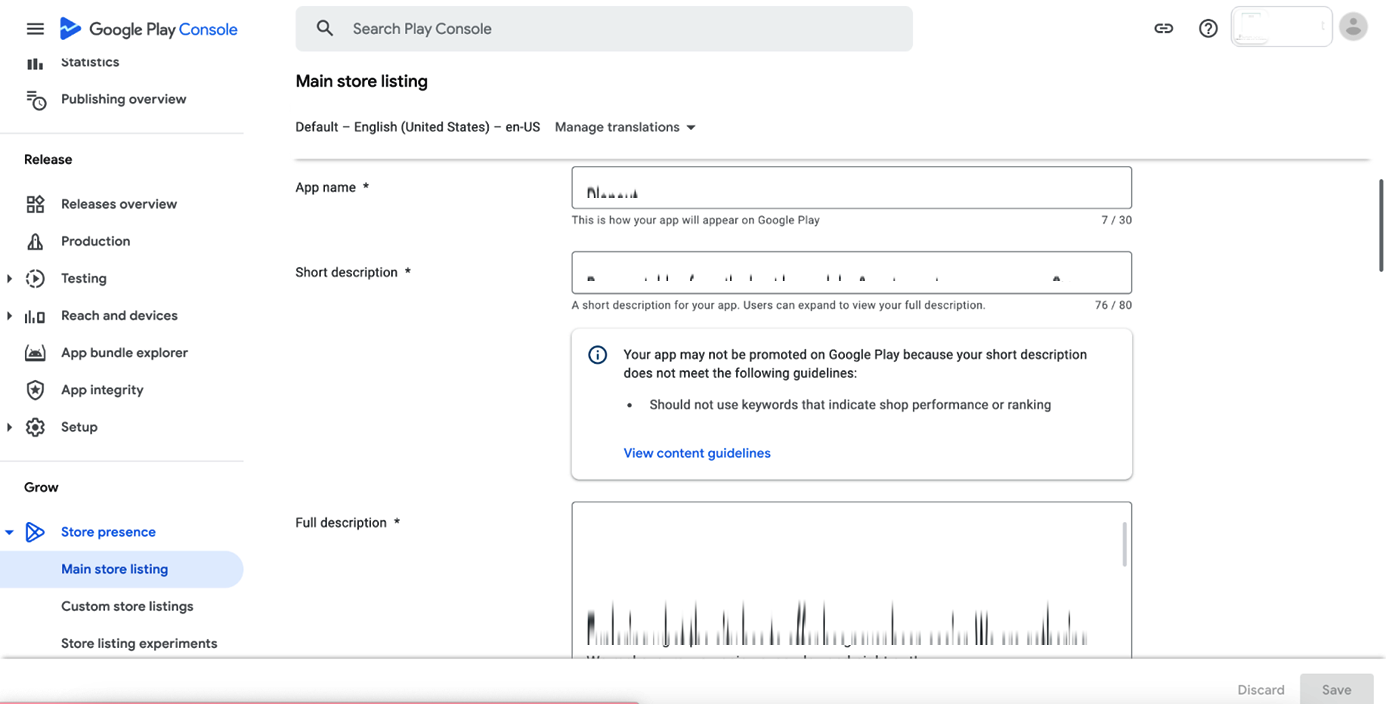1386x704 pixels.
Task: Open Store listing experiments page
Action: [x=139, y=643]
